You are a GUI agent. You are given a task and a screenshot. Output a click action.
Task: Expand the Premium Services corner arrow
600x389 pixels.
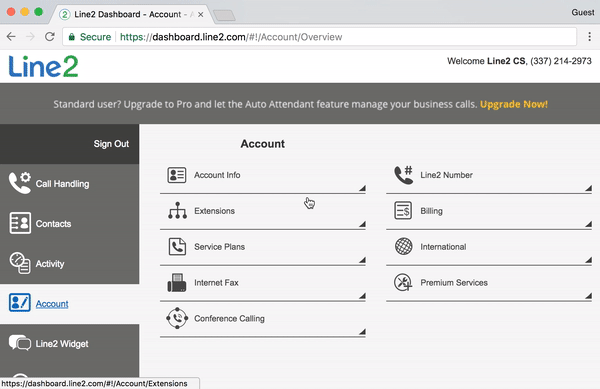point(589,296)
